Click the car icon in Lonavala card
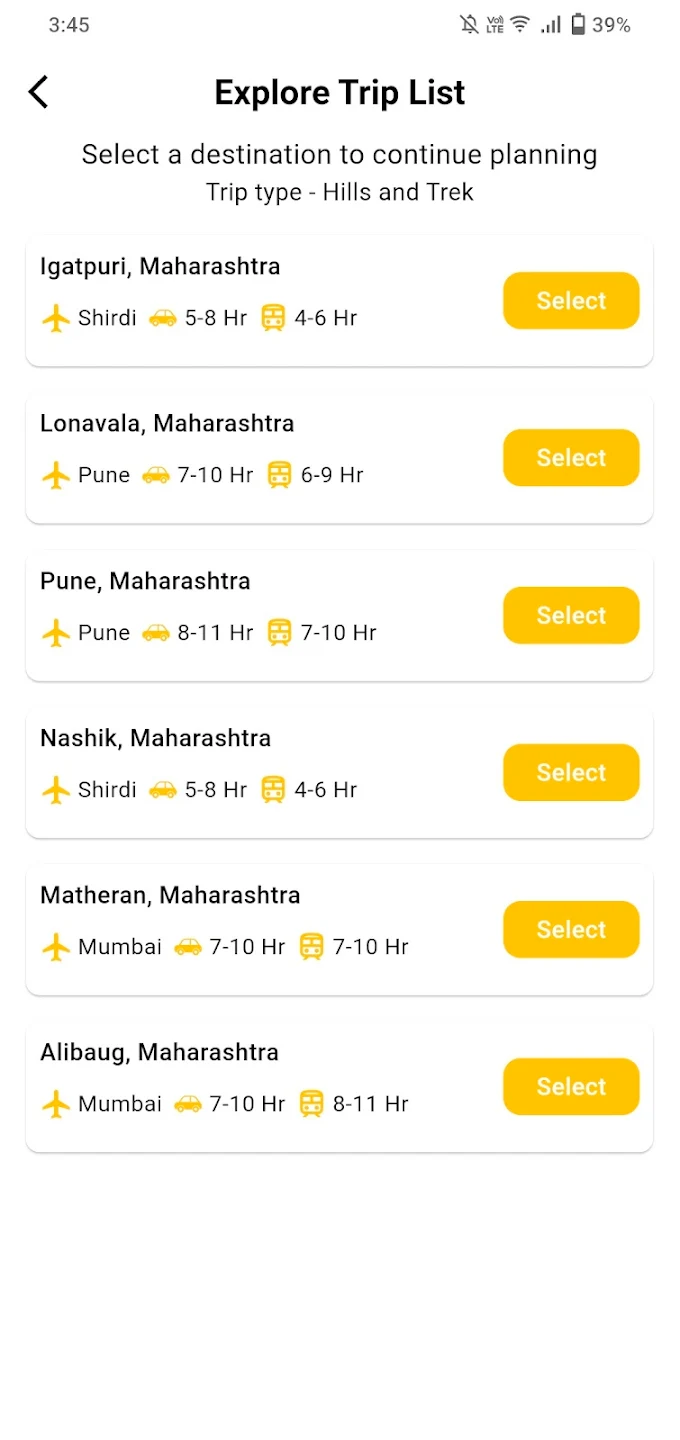Viewport: 680px width, 1440px height. point(155,475)
